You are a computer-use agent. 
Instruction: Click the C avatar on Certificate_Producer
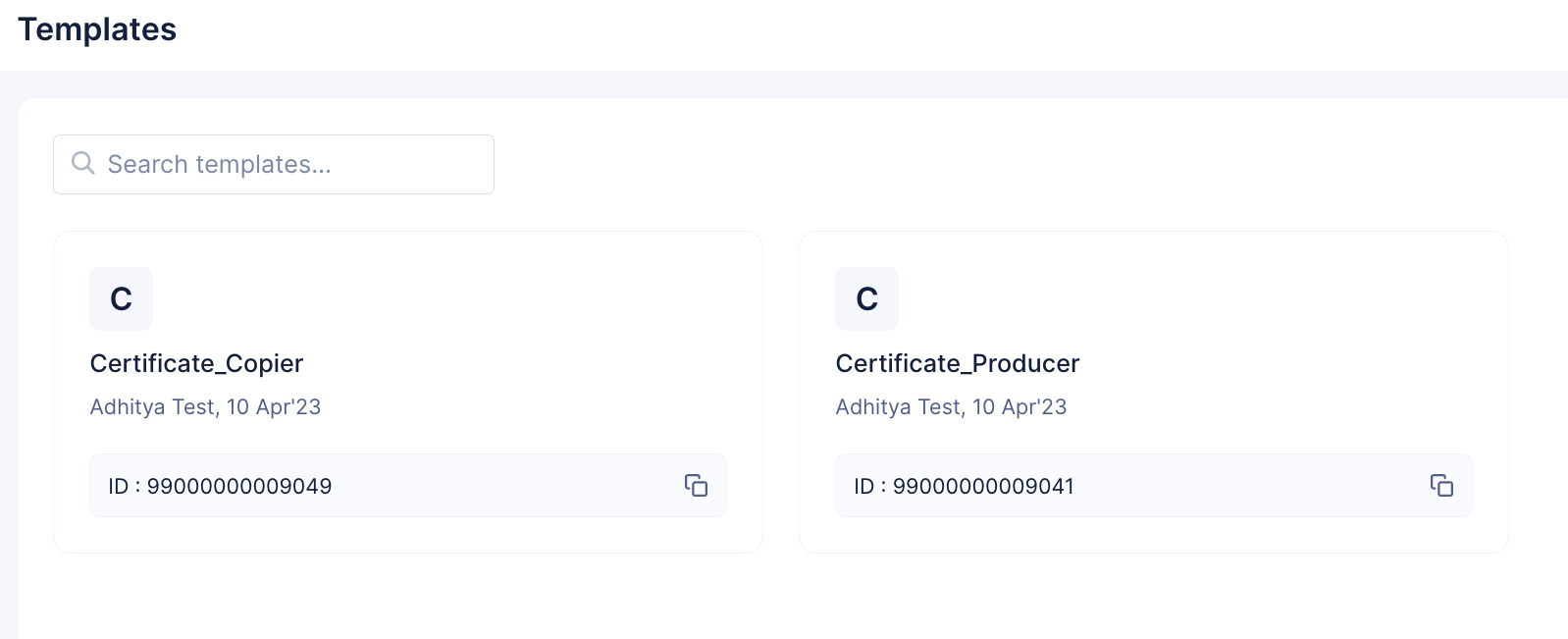pos(866,298)
